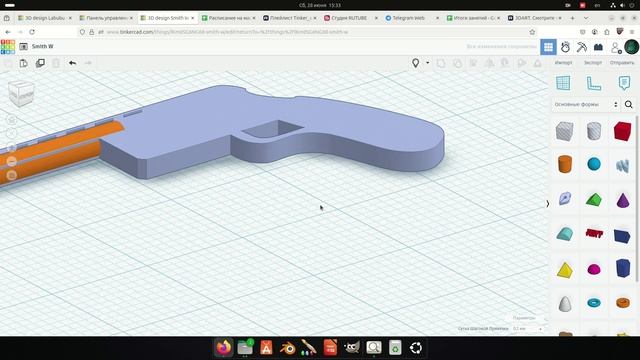Pick the striped Cylinder hole shape
This screenshot has width=640, height=360.
tap(594, 131)
